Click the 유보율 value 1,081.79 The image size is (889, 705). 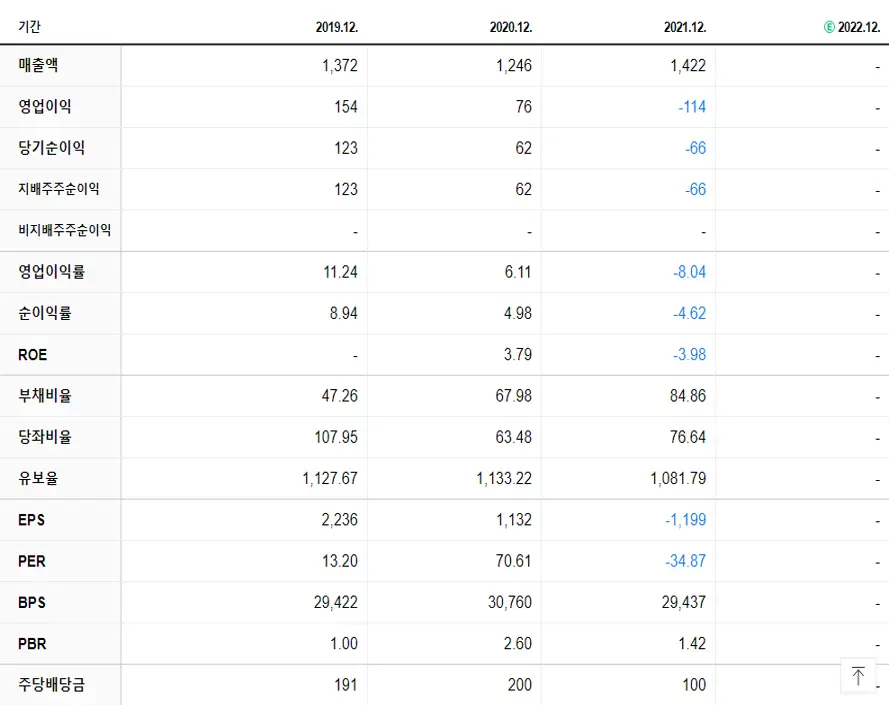(x=678, y=479)
